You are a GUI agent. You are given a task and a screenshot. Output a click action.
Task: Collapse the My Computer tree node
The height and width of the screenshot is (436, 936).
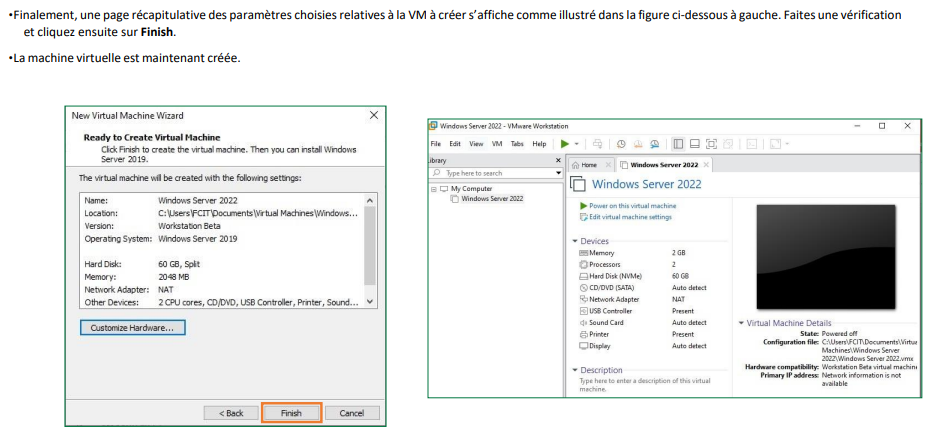point(433,189)
